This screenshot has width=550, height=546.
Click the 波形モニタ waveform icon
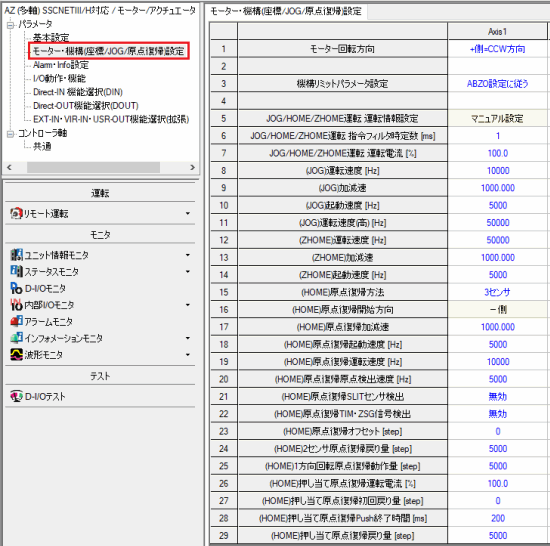[x=16, y=355]
